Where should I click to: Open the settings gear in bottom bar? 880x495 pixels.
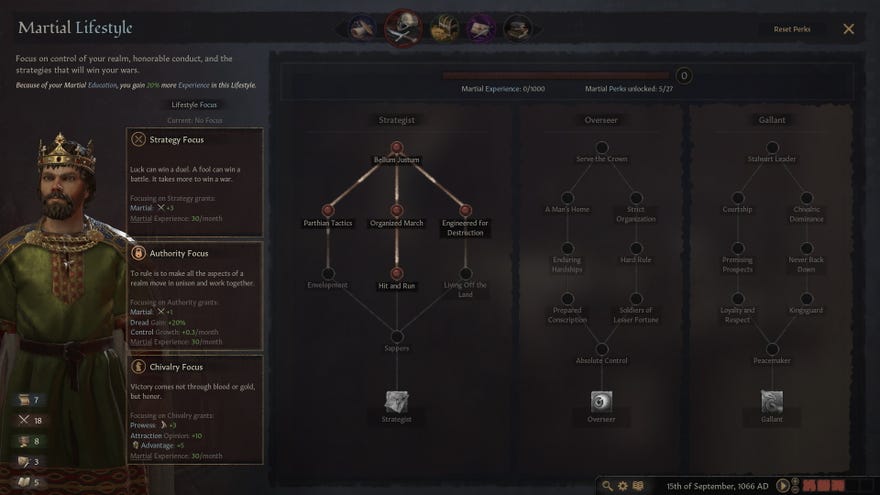pyautogui.click(x=622, y=485)
